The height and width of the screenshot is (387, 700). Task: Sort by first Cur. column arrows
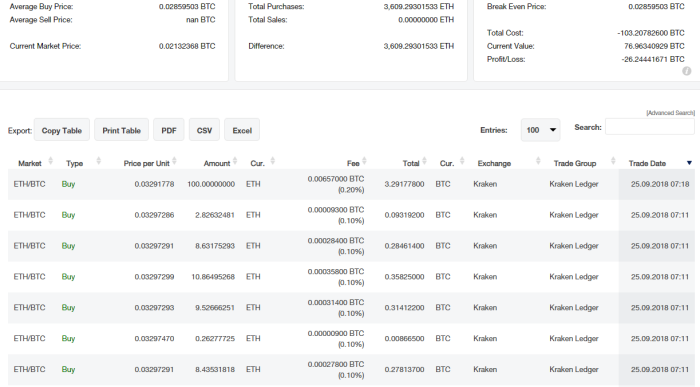pyautogui.click(x=273, y=161)
